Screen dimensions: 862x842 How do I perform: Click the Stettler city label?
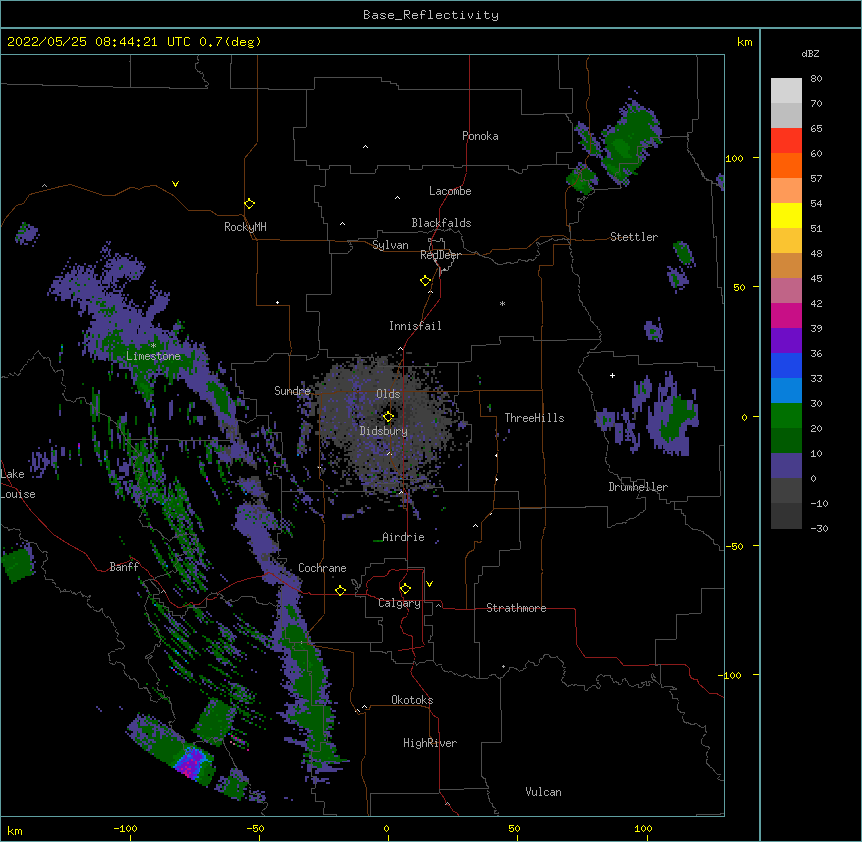pyautogui.click(x=634, y=237)
